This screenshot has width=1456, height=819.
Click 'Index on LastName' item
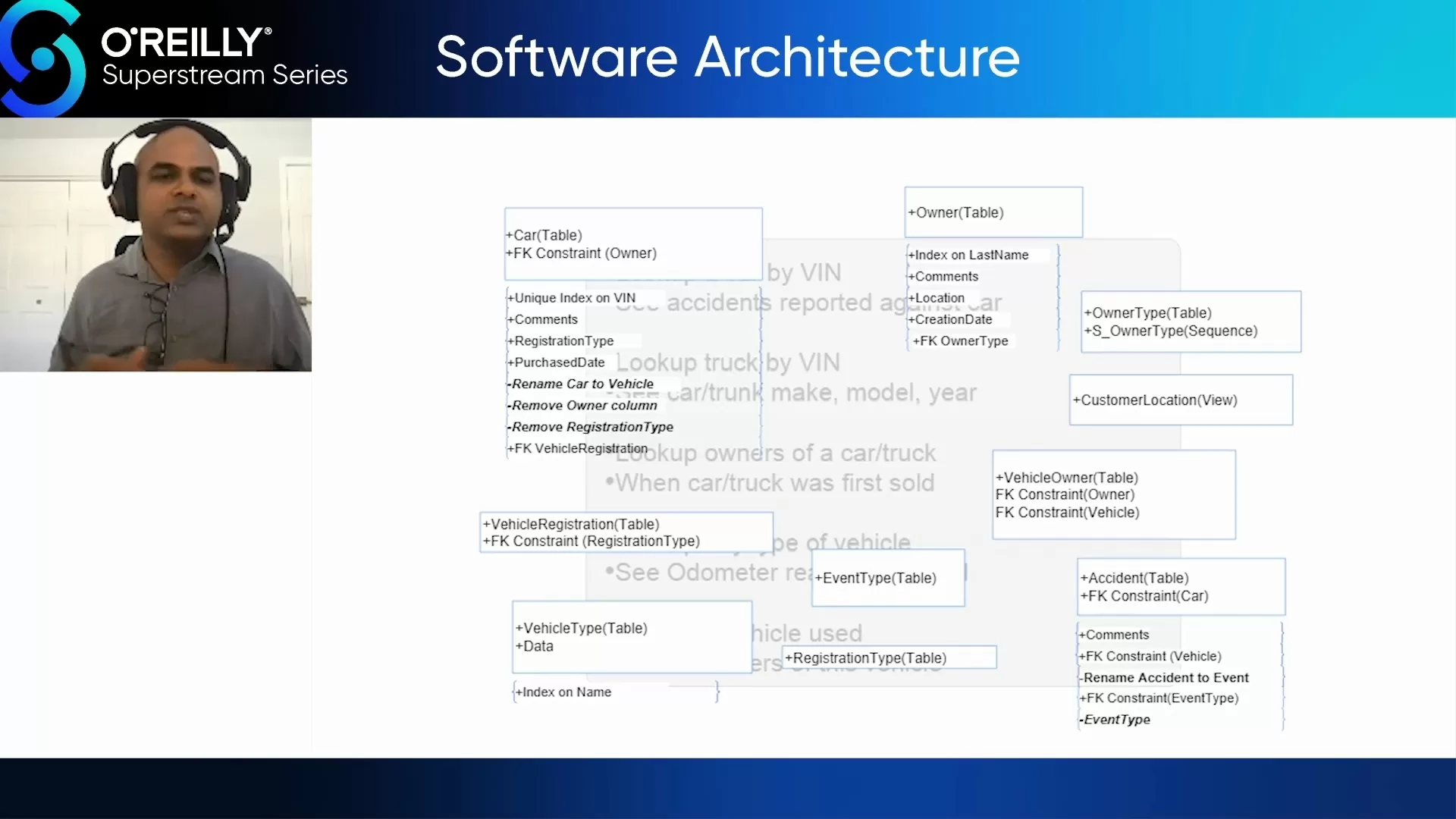(x=971, y=255)
